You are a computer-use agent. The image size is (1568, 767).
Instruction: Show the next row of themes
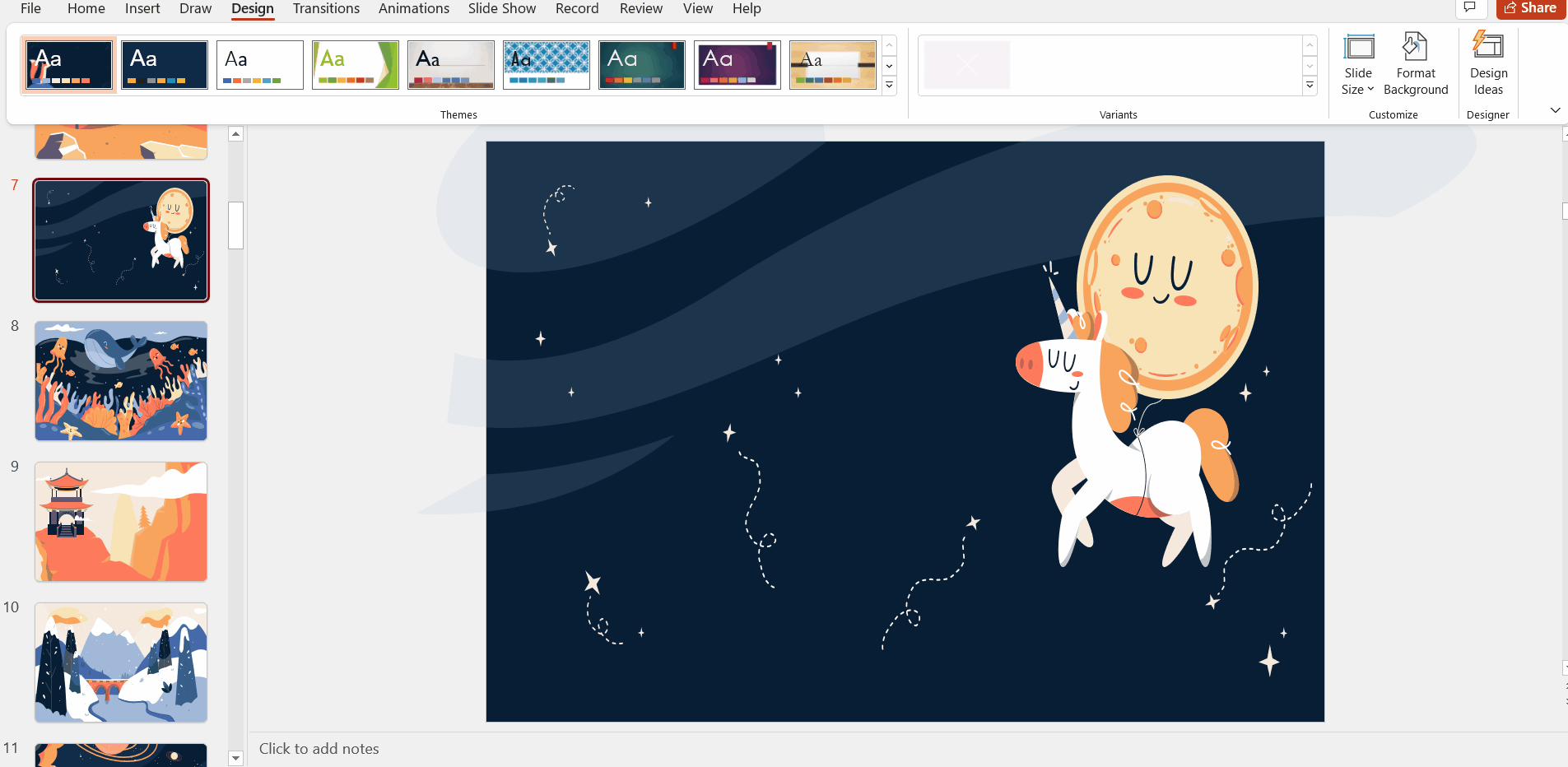pyautogui.click(x=889, y=66)
